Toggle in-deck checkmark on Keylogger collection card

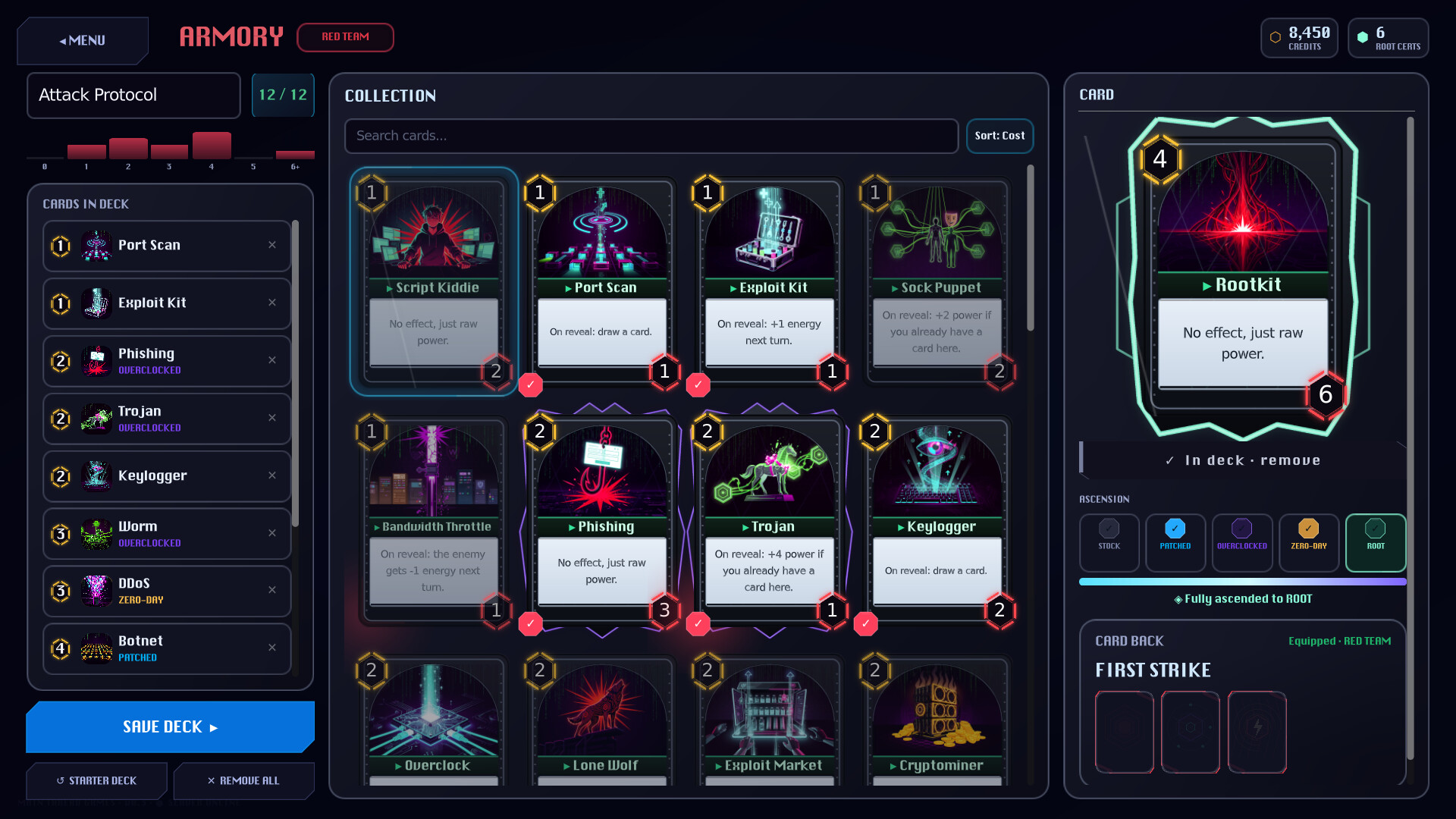[x=865, y=624]
